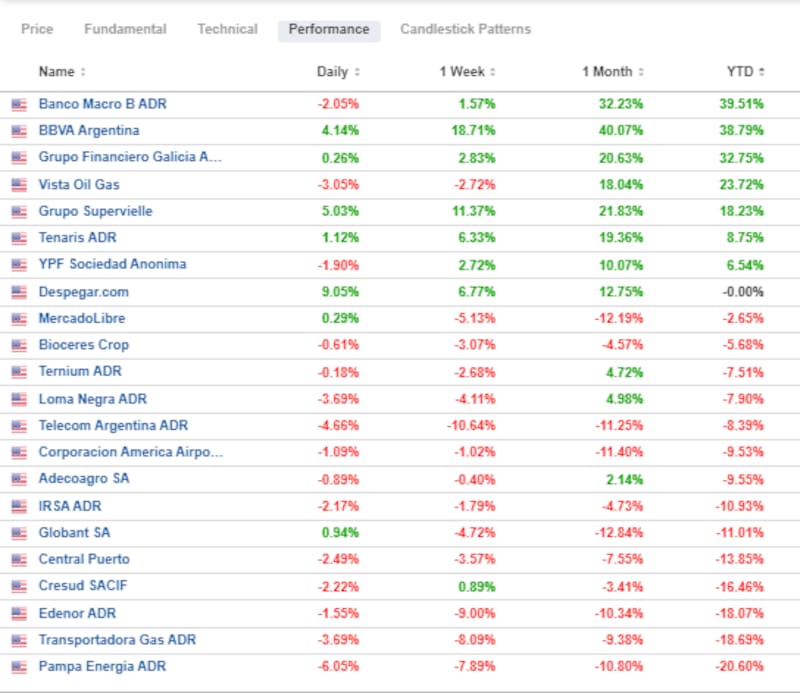Viewport: 800px width, 693px height.
Task: Switch to the Price tab
Action: click(x=37, y=29)
